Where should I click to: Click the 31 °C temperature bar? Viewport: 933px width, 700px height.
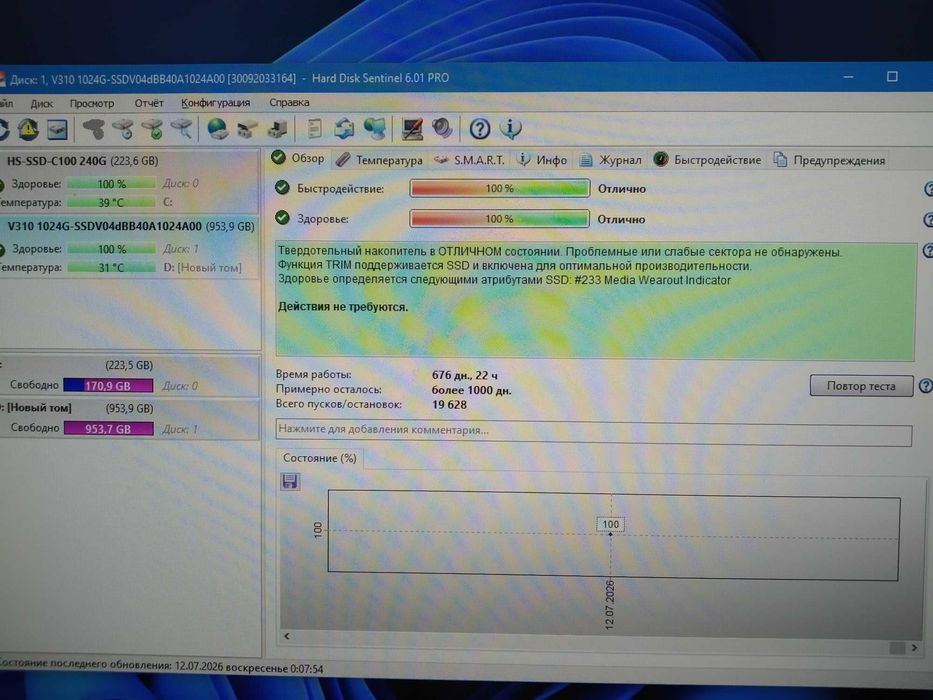tap(111, 268)
